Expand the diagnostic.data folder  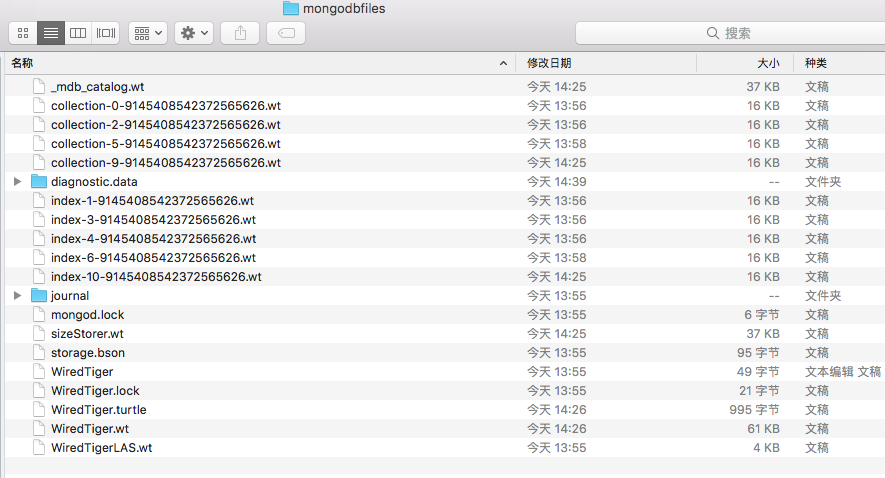[x=17, y=182]
